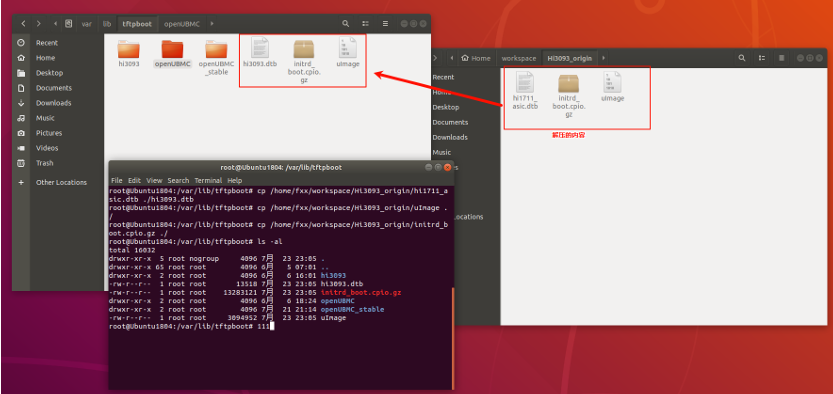Image resolution: width=833 pixels, height=394 pixels.
Task: Toggle list view in Hi3093_origin window
Action: point(762,58)
